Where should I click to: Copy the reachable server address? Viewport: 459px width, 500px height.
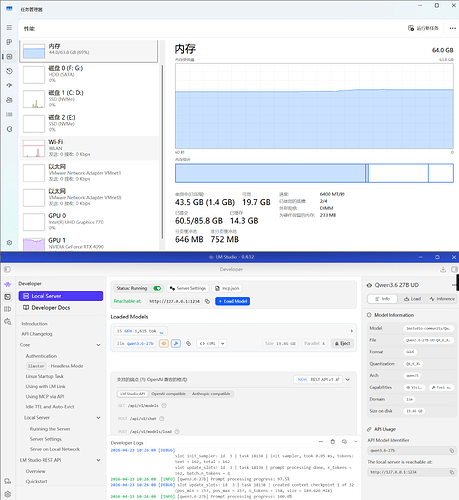coord(207,301)
